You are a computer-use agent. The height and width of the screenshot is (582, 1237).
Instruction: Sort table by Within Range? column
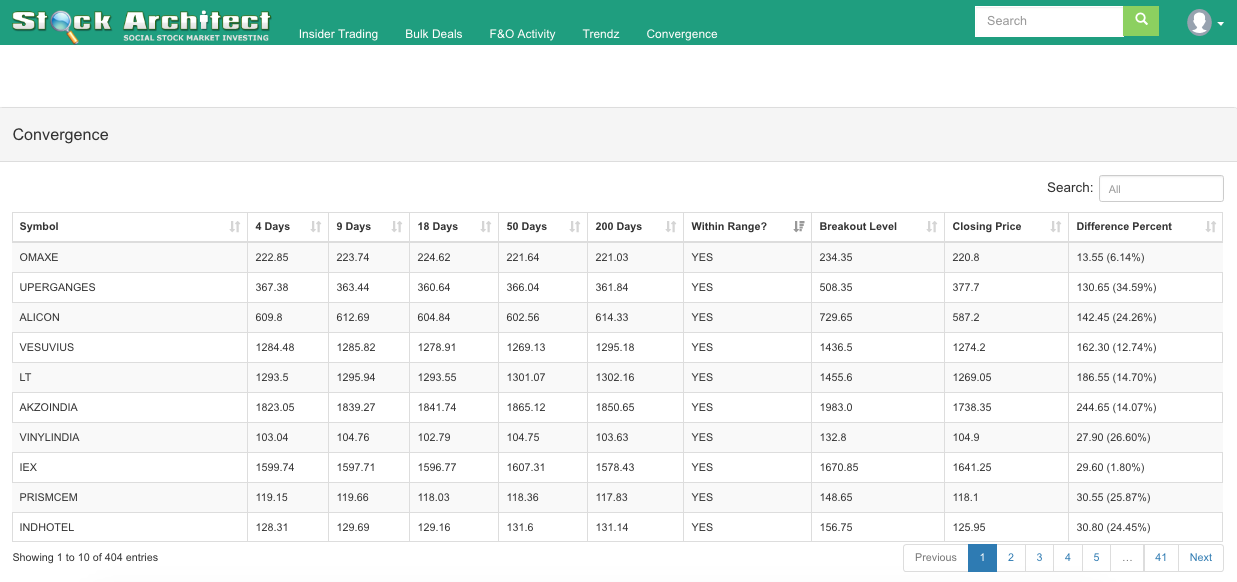748,227
